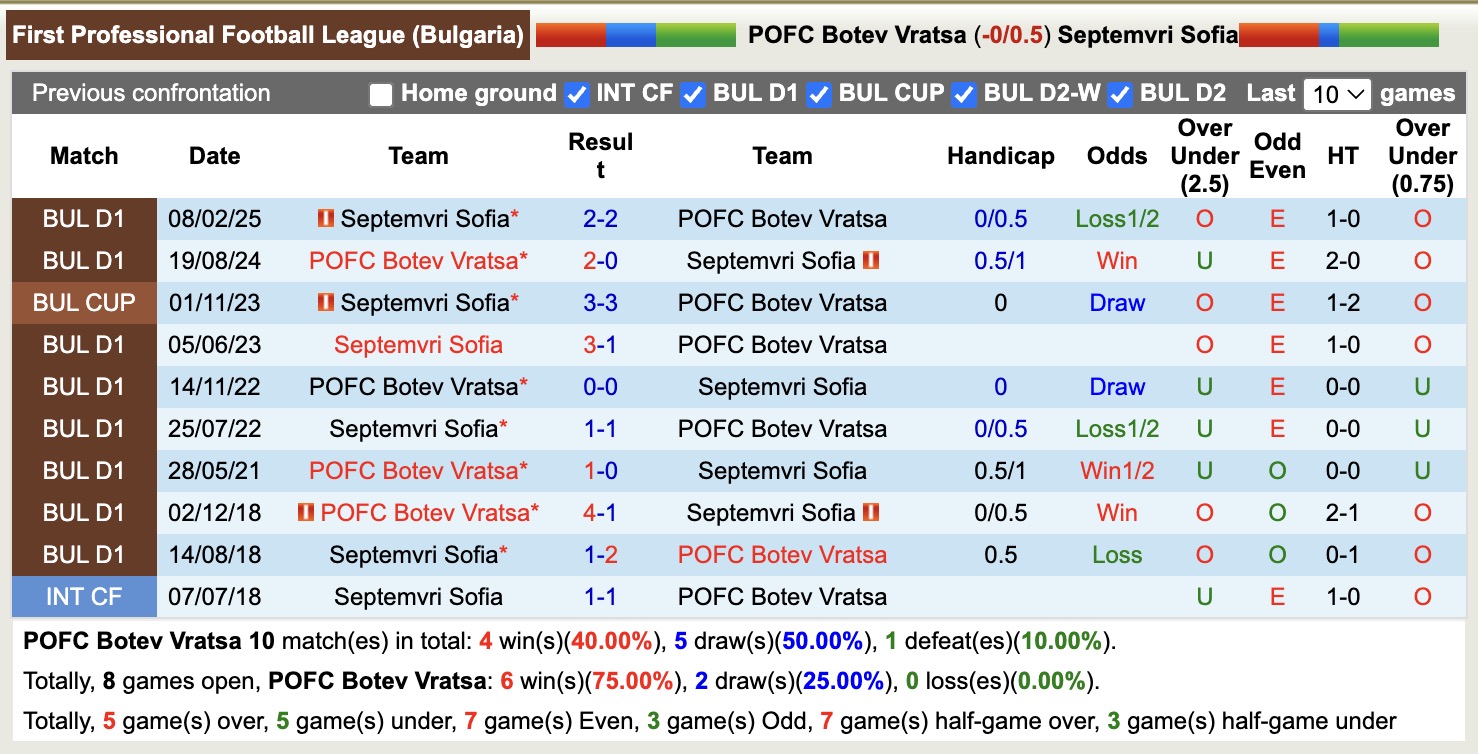Viewport: 1478px width, 754px height.
Task: Click the blue segment of the left form bar
Action: (630, 36)
